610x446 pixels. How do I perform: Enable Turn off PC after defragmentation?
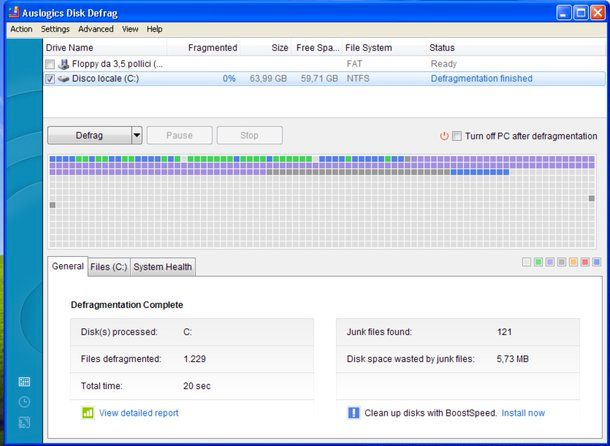pos(457,136)
